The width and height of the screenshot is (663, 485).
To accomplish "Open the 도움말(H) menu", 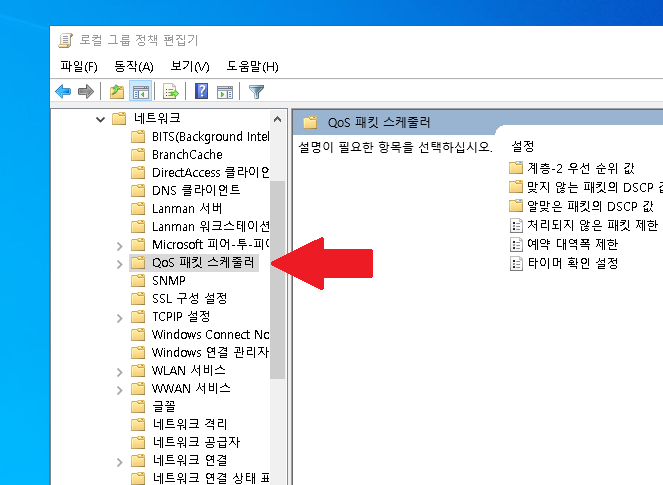I will (x=252, y=66).
